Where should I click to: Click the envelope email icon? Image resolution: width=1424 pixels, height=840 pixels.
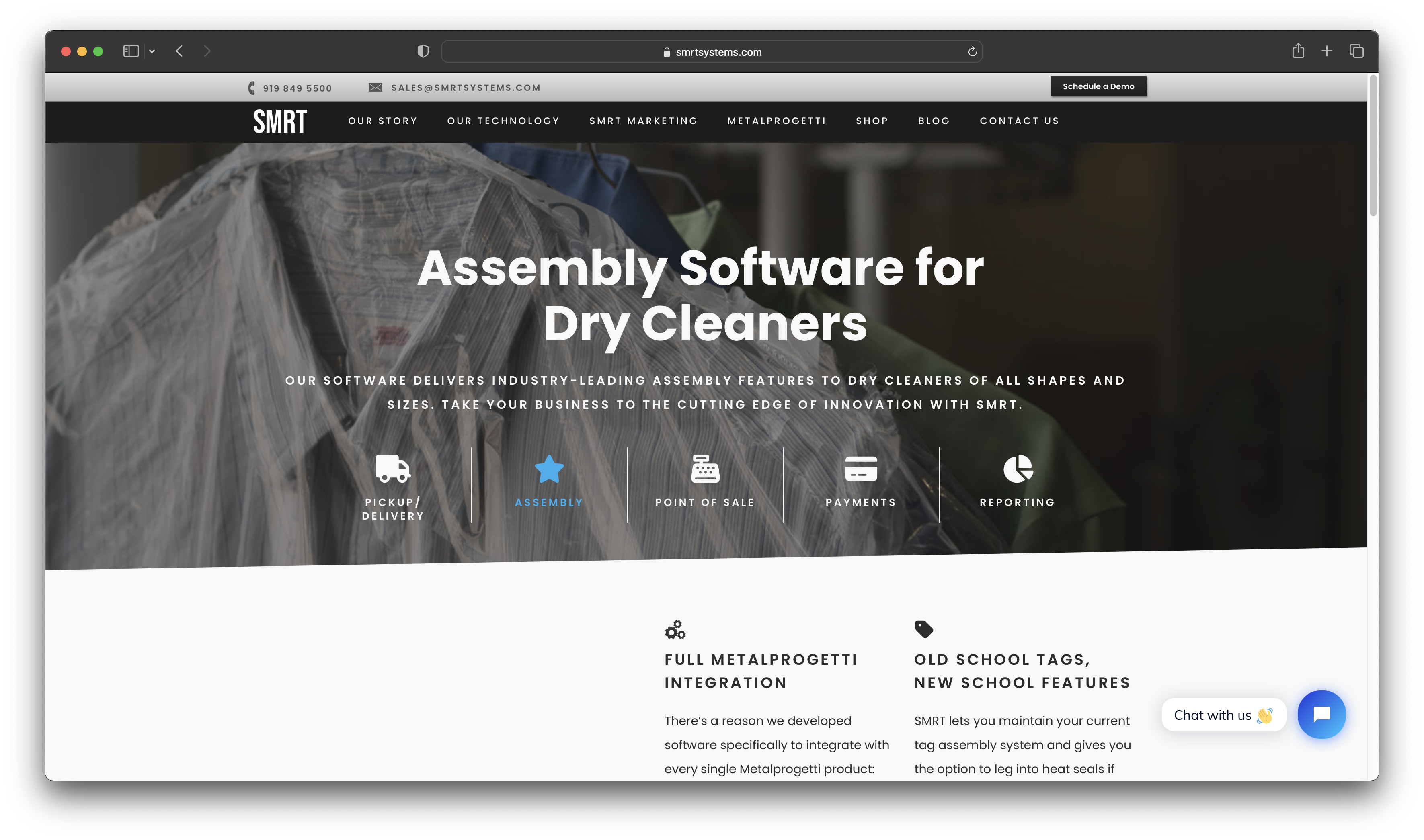pos(375,87)
